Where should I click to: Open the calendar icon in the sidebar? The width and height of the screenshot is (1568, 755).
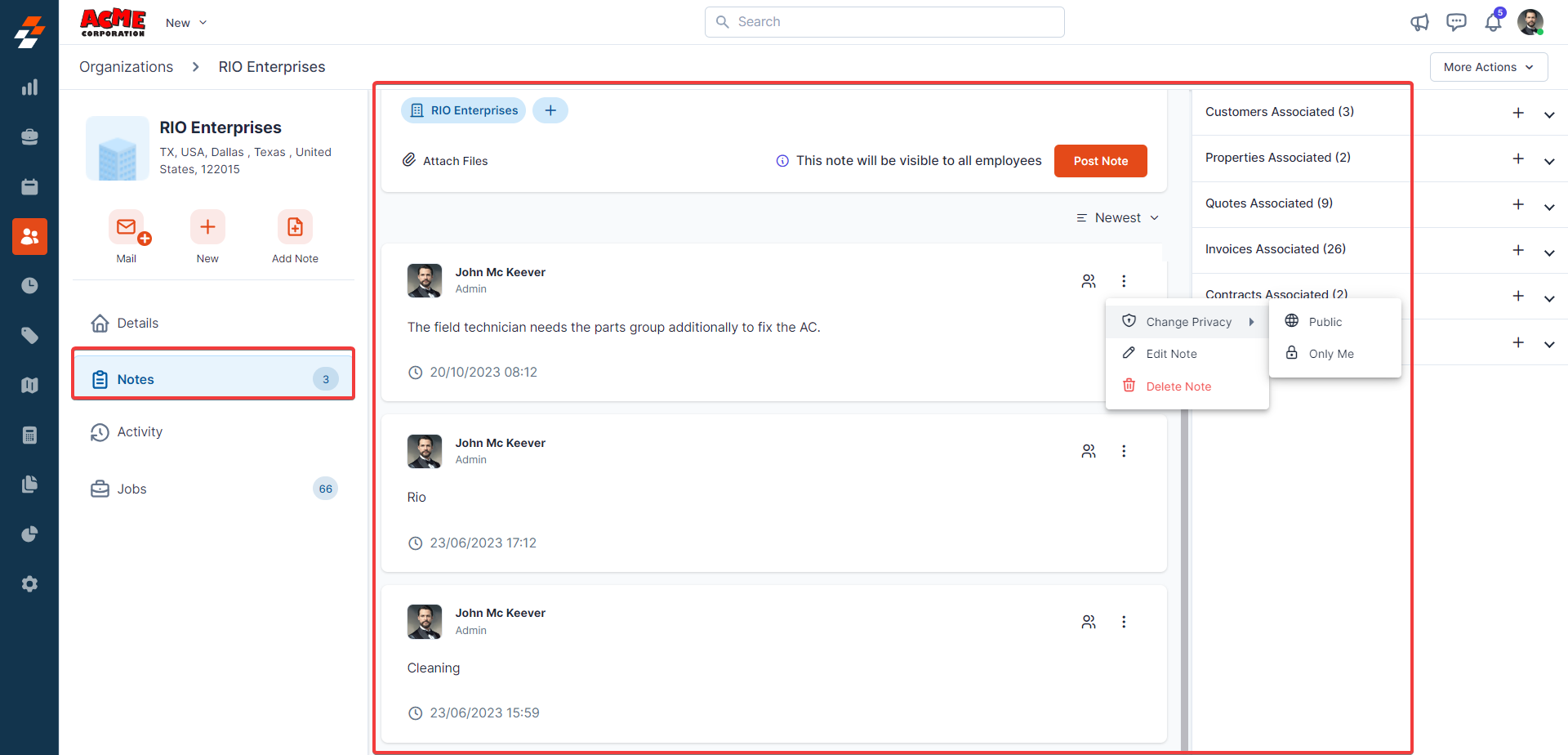[29, 187]
